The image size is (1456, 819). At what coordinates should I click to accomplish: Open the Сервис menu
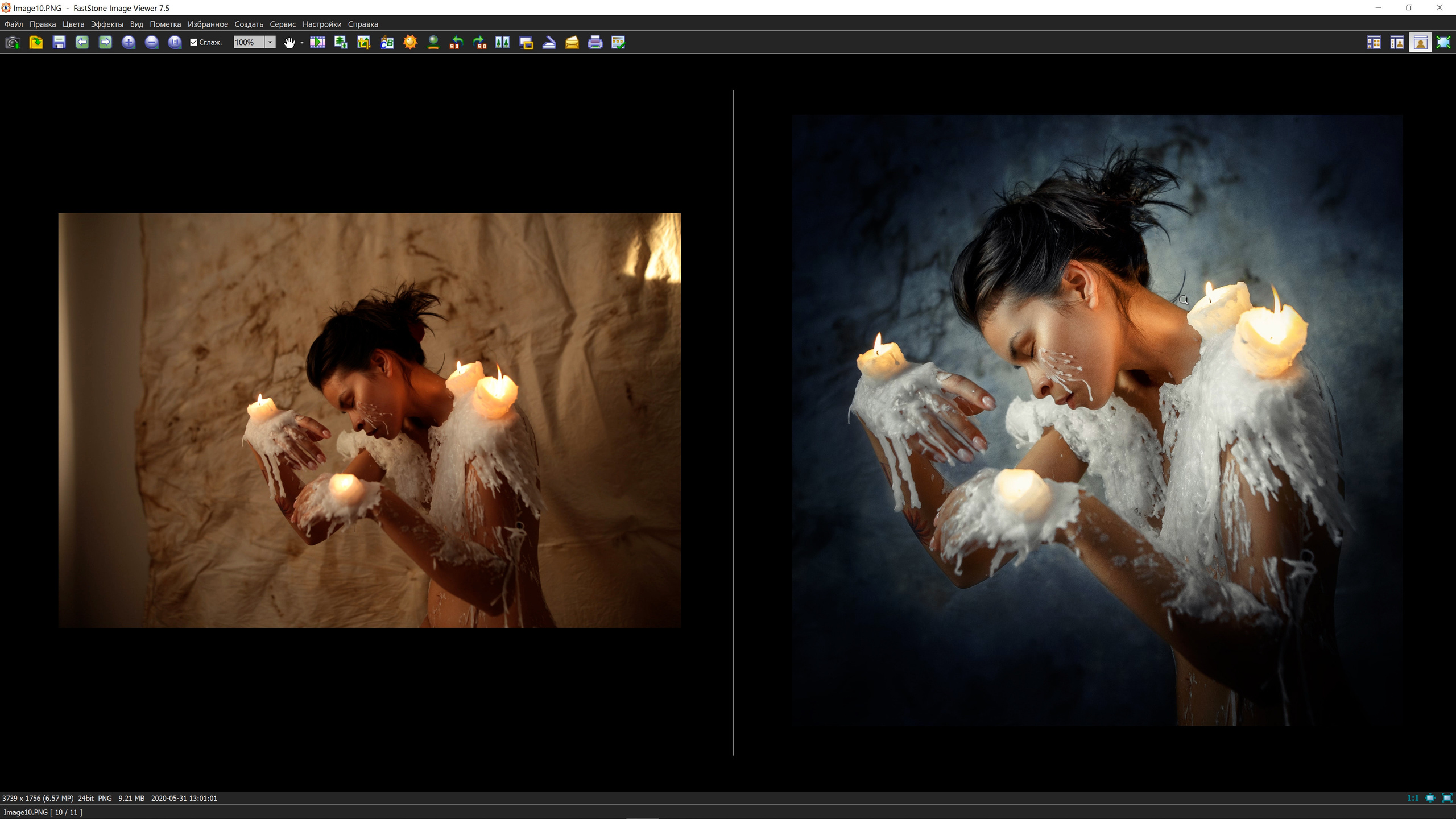pyautogui.click(x=282, y=24)
